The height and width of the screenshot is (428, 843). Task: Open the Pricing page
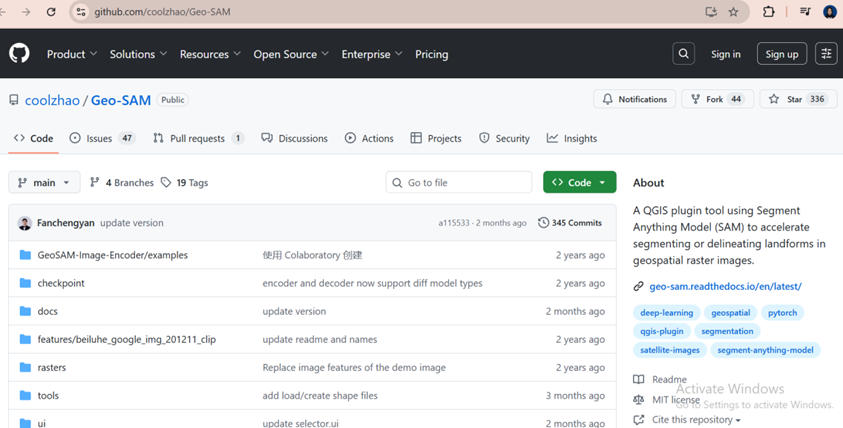(x=432, y=54)
